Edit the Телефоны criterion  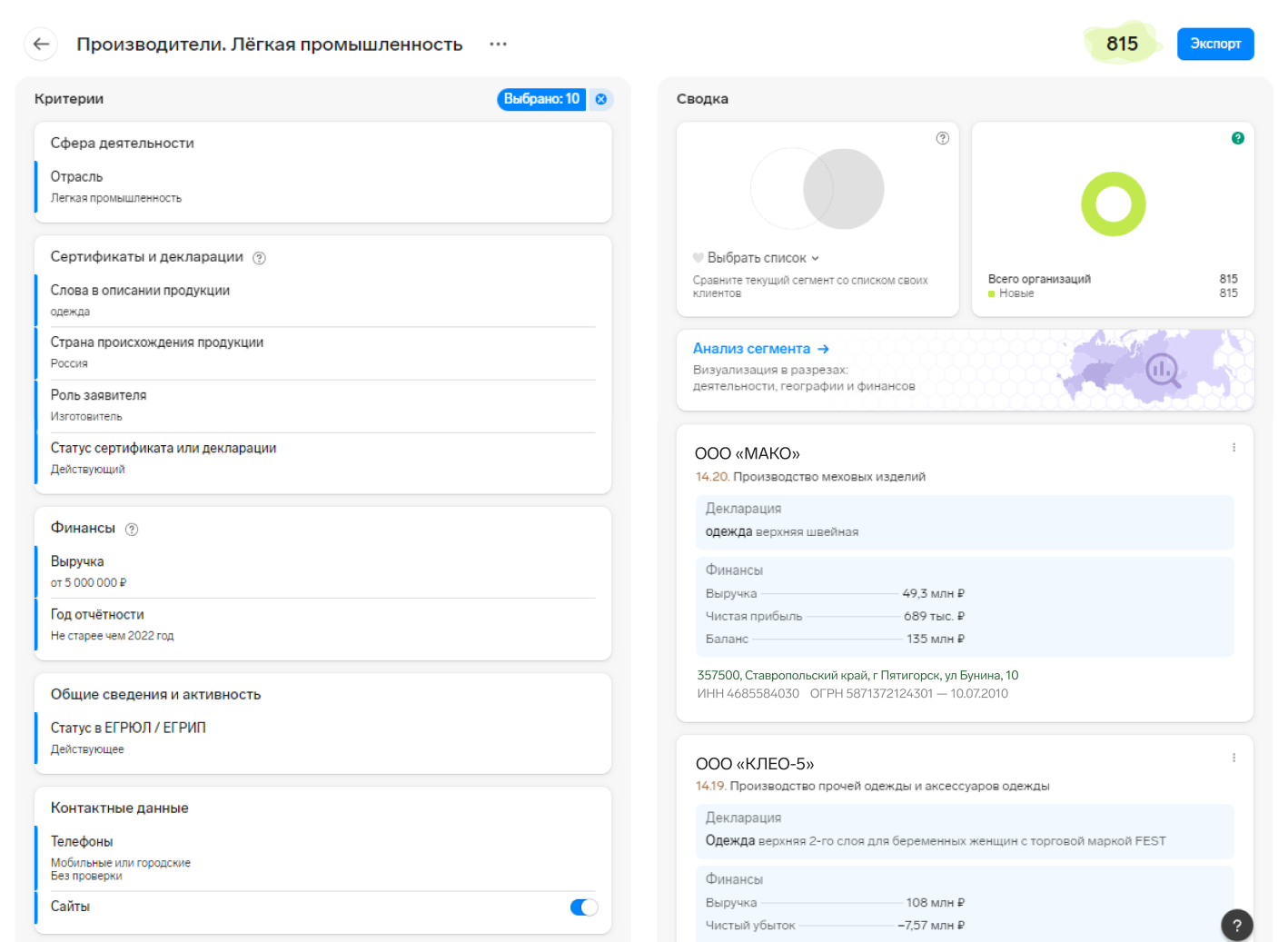point(323,858)
